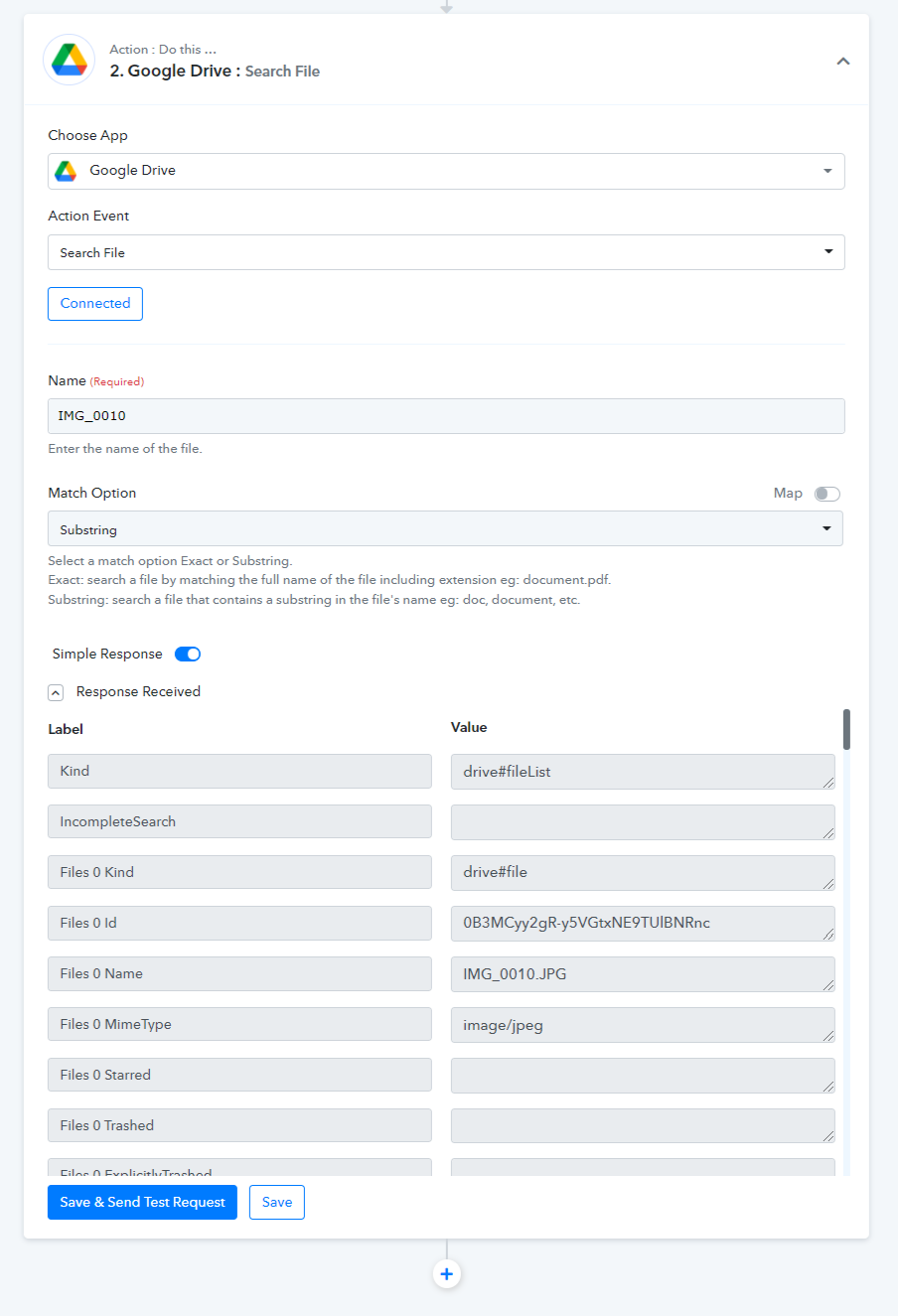Click Save & Send Test Request
The image size is (898, 1316).
click(142, 1202)
